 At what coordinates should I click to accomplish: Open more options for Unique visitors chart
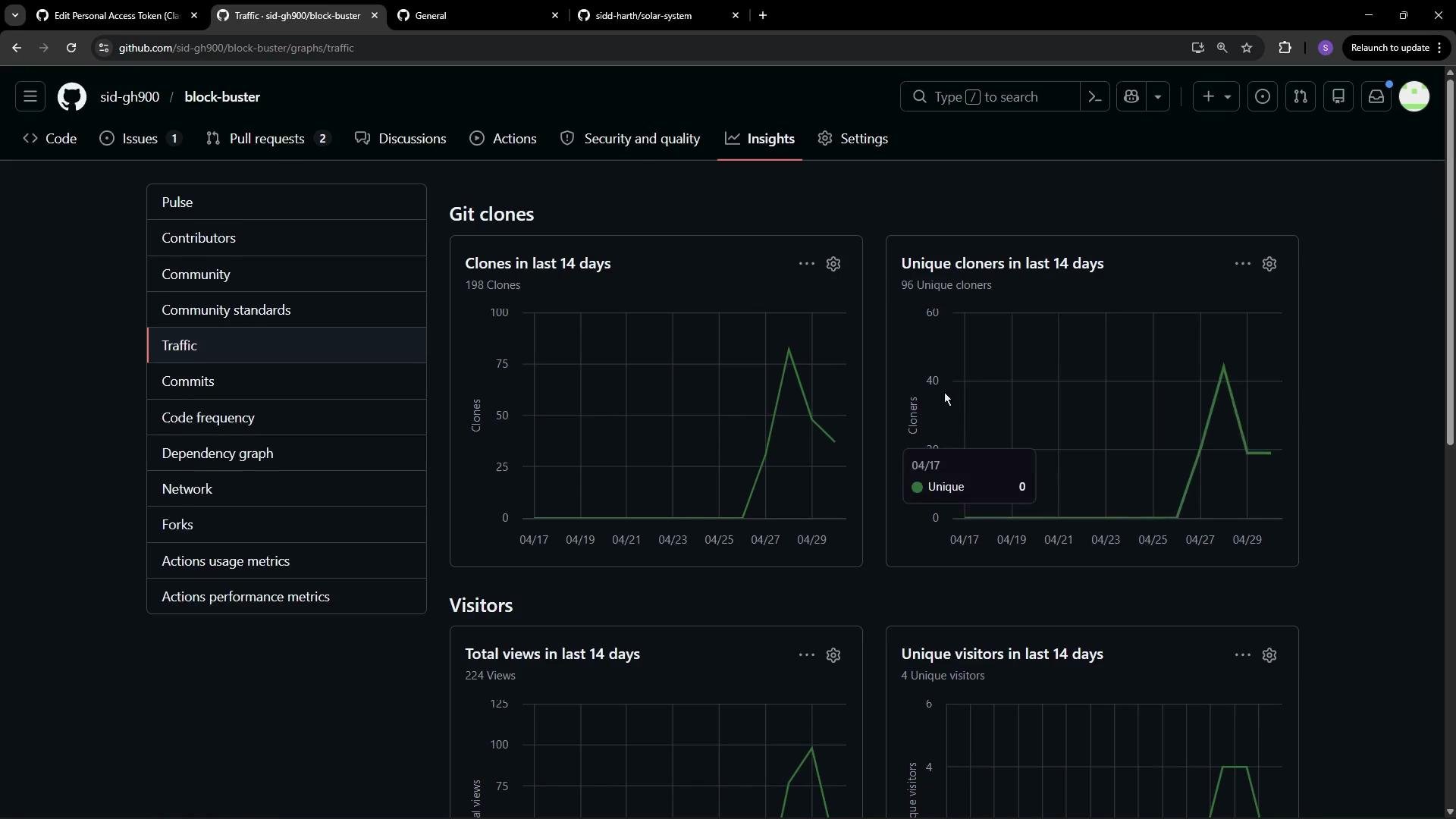[x=1243, y=655]
